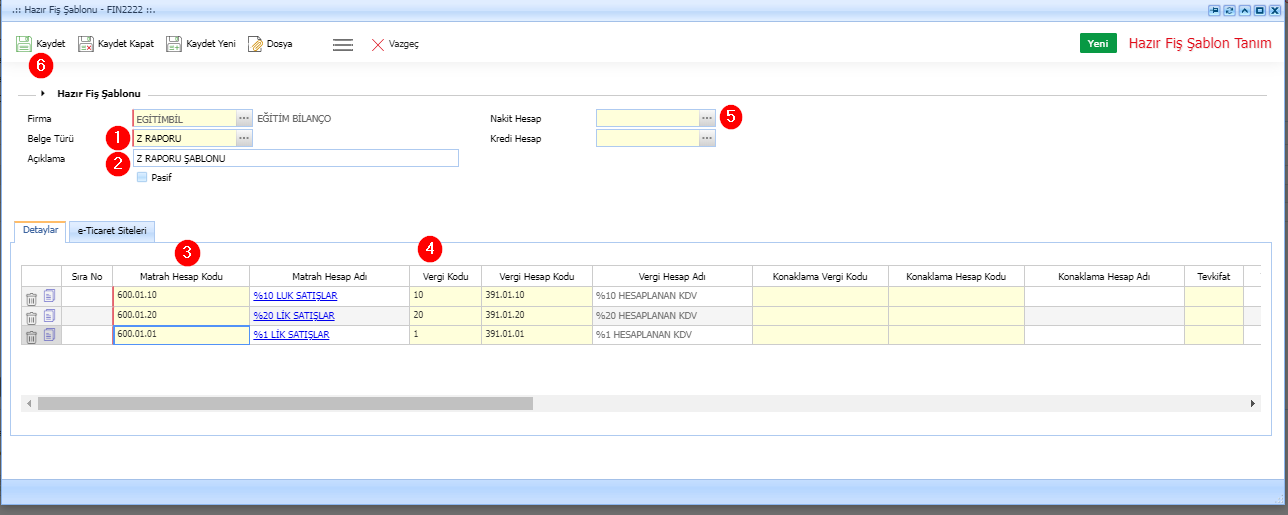
Task: Click the Matrah Hesap Kodu column header
Action: [x=181, y=276]
